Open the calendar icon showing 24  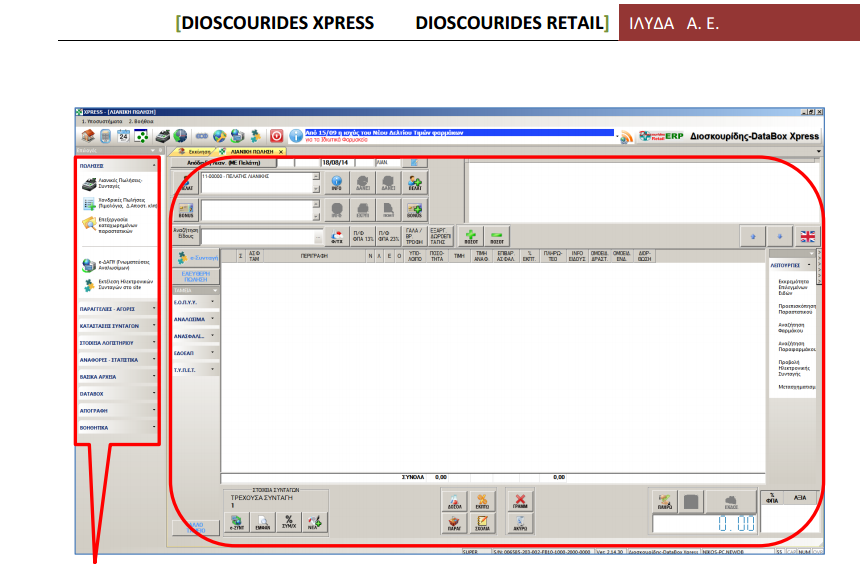(123, 135)
